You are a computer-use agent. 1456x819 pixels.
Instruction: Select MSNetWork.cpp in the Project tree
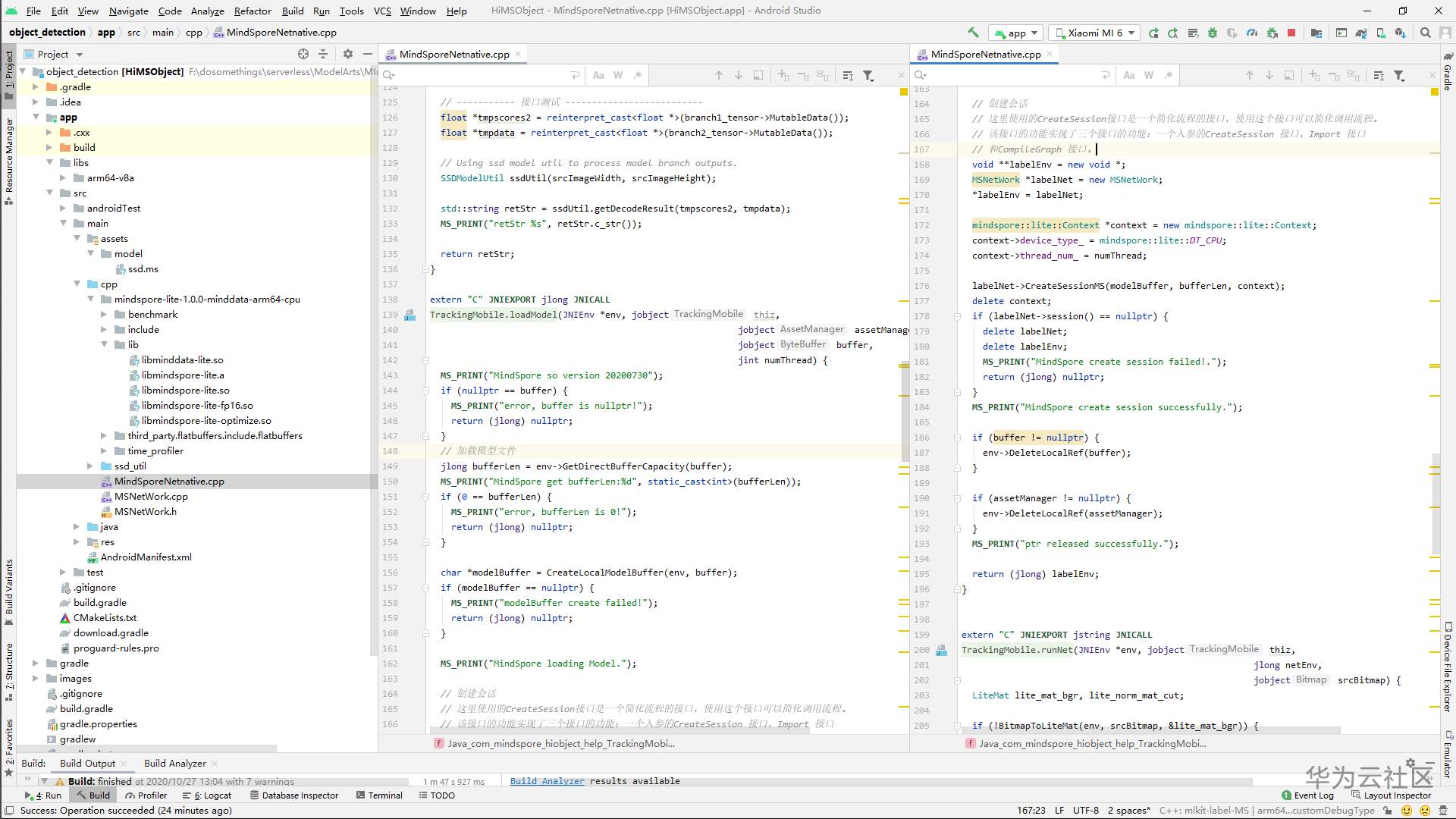click(x=152, y=496)
